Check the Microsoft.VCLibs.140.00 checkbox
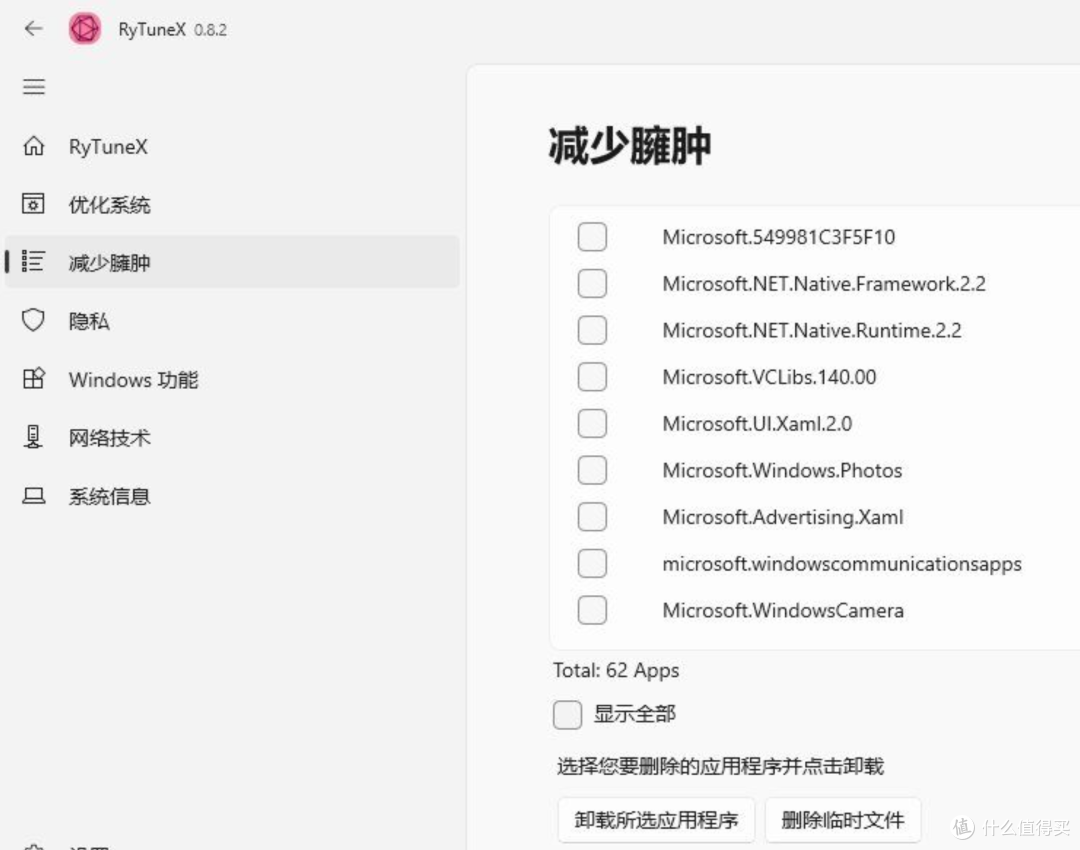 (x=592, y=377)
